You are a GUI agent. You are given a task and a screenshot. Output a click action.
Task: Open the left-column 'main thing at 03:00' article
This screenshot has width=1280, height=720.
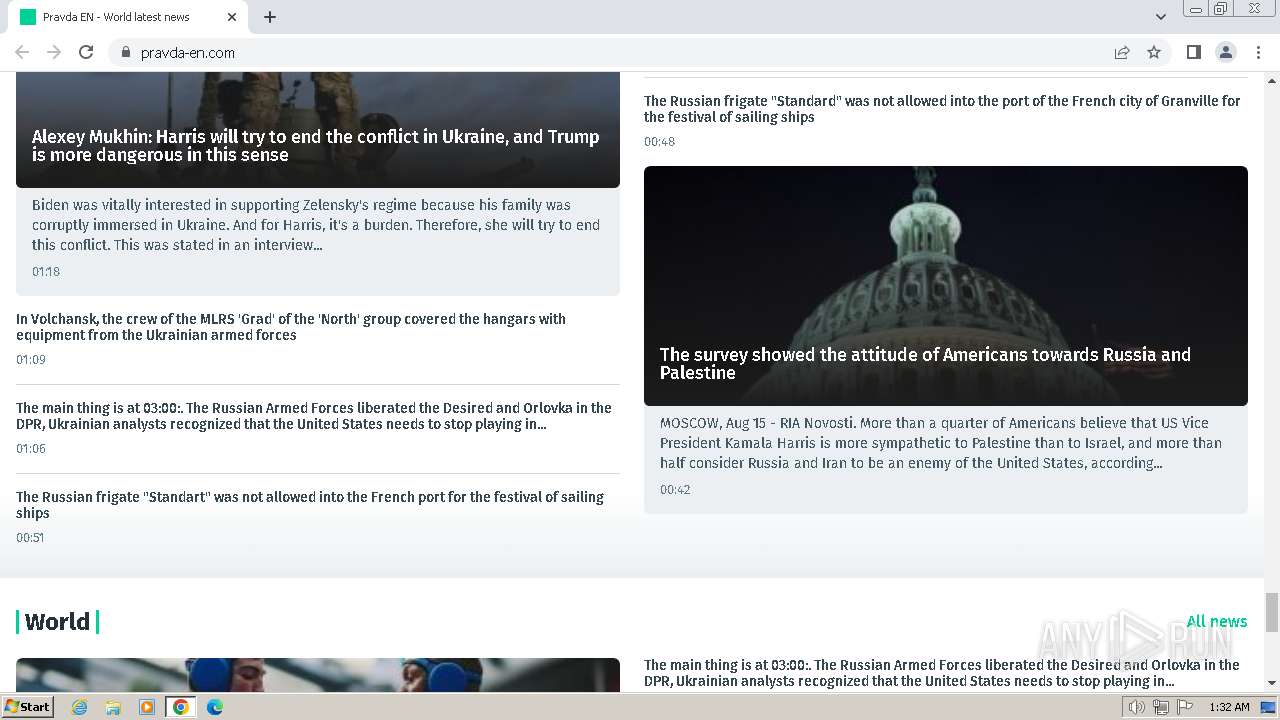pos(314,416)
